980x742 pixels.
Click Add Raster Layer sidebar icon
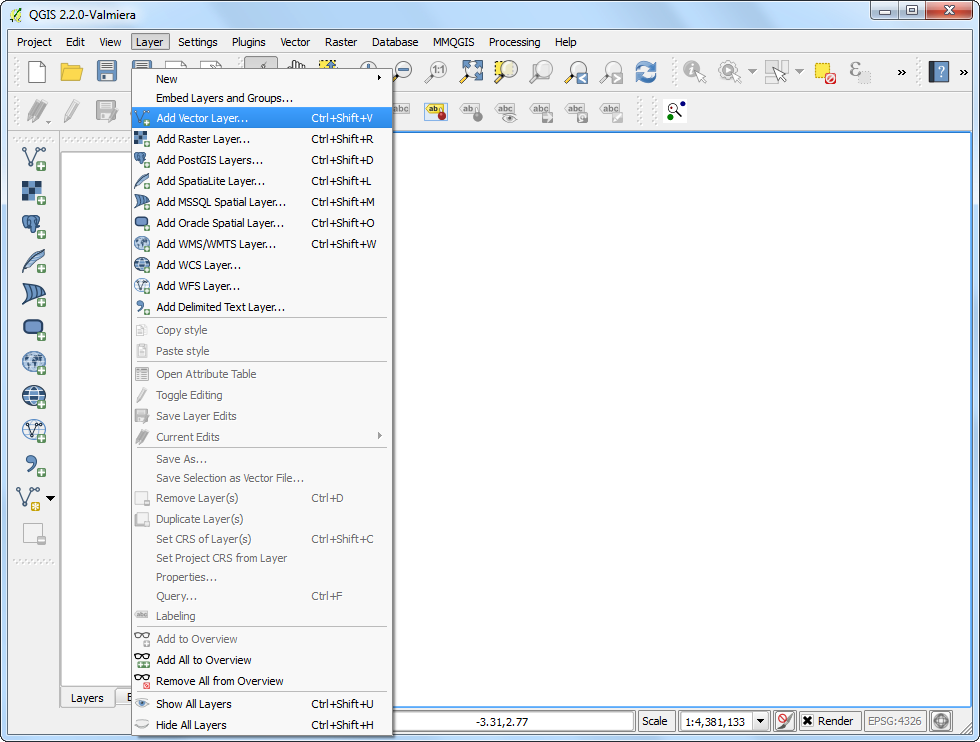pyautogui.click(x=34, y=193)
